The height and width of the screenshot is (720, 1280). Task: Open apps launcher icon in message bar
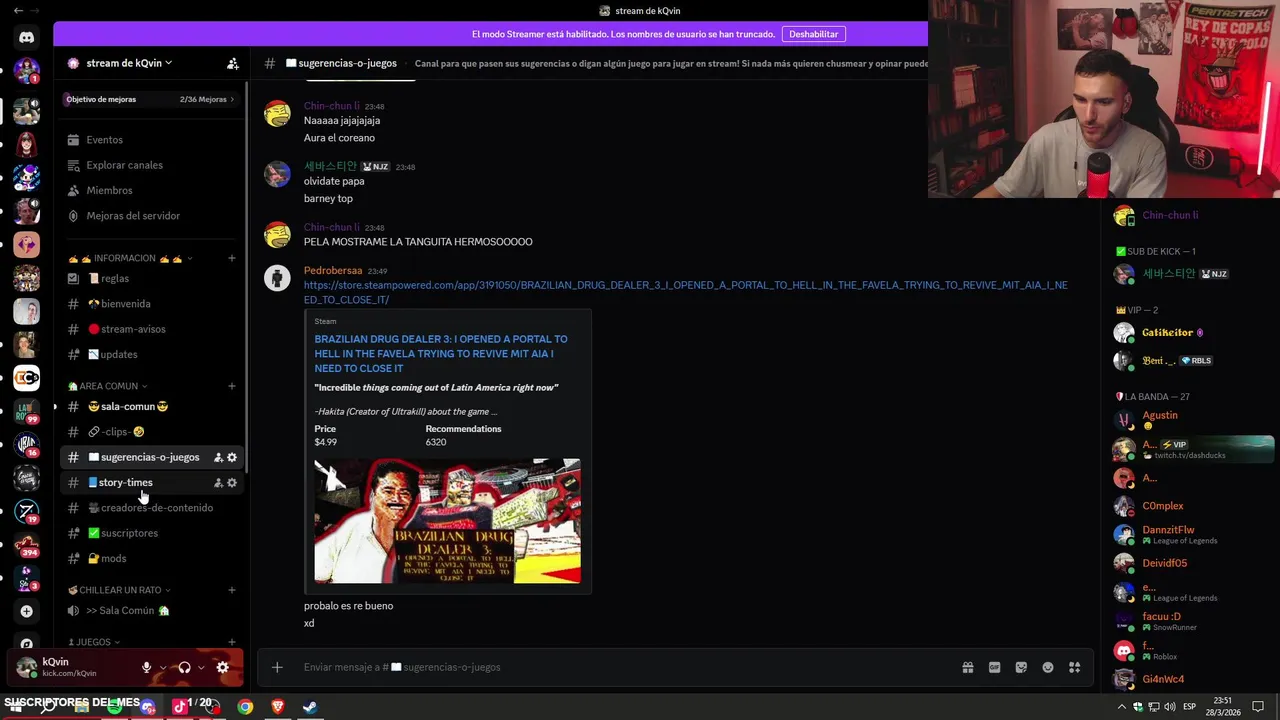click(x=1075, y=667)
